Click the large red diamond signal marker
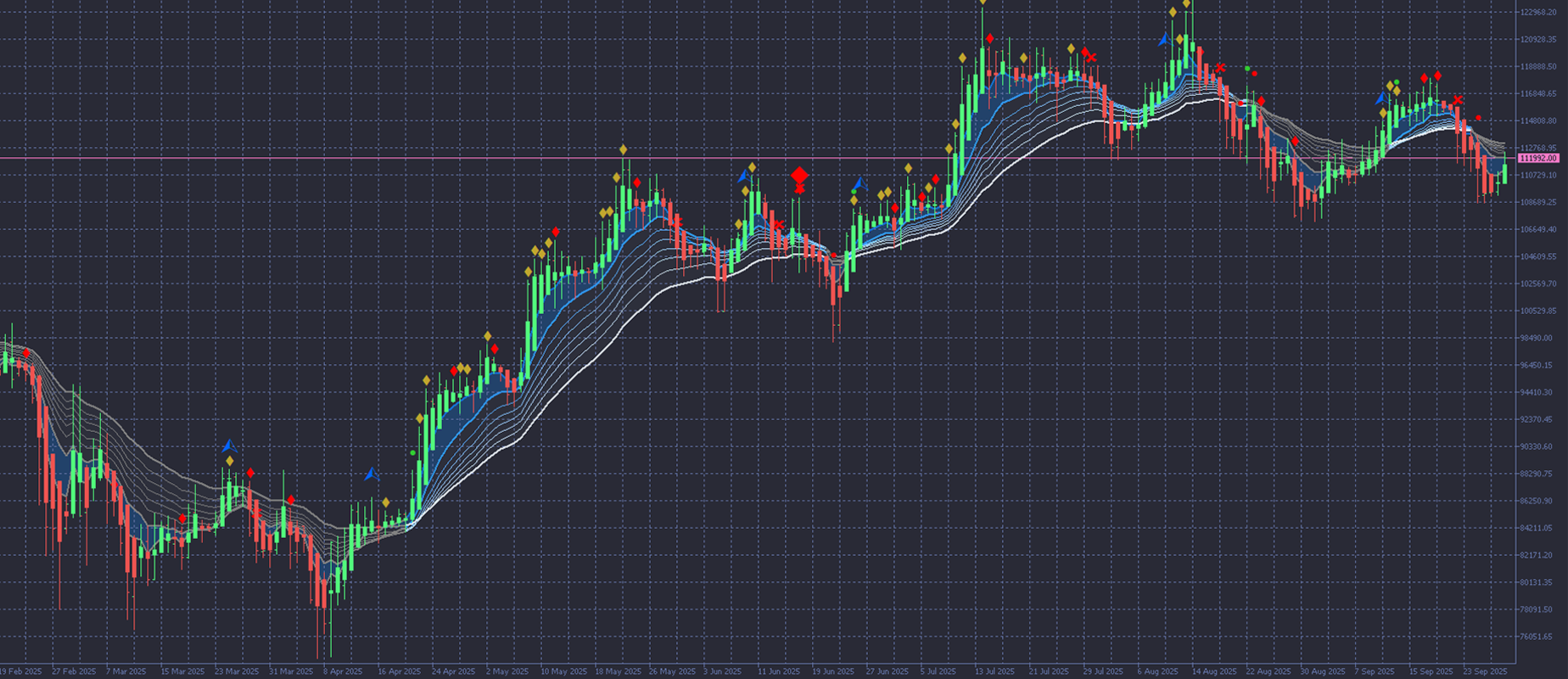1568x679 pixels. point(799,176)
